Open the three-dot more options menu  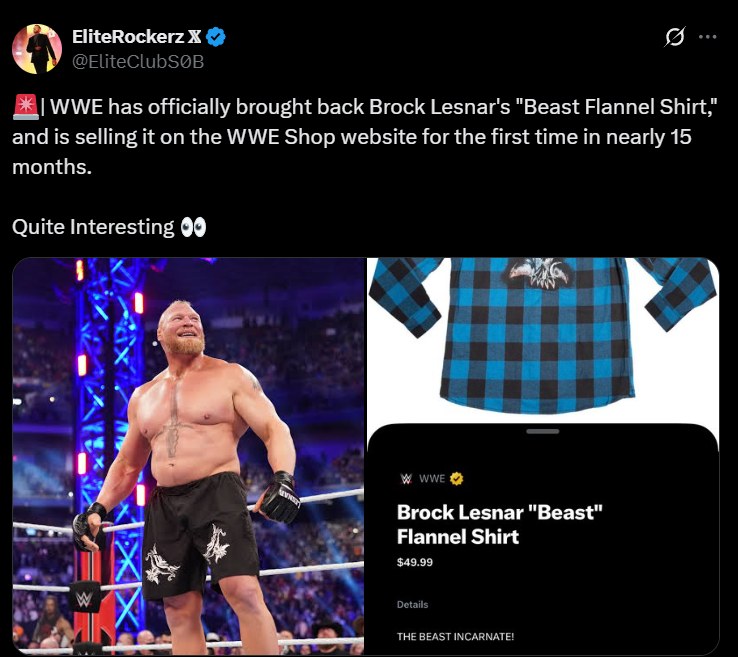coord(707,37)
